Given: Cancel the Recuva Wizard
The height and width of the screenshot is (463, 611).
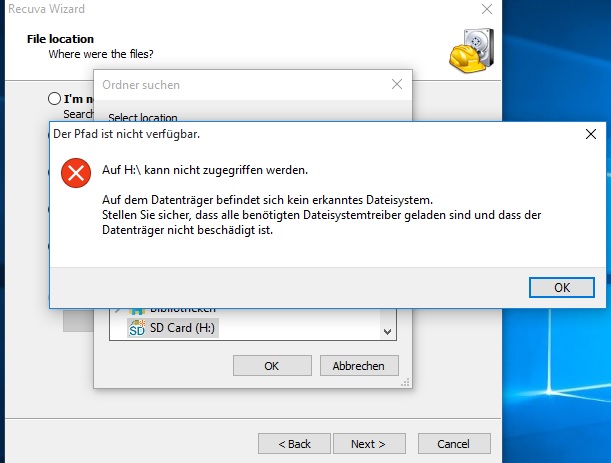Looking at the screenshot, I should [454, 444].
